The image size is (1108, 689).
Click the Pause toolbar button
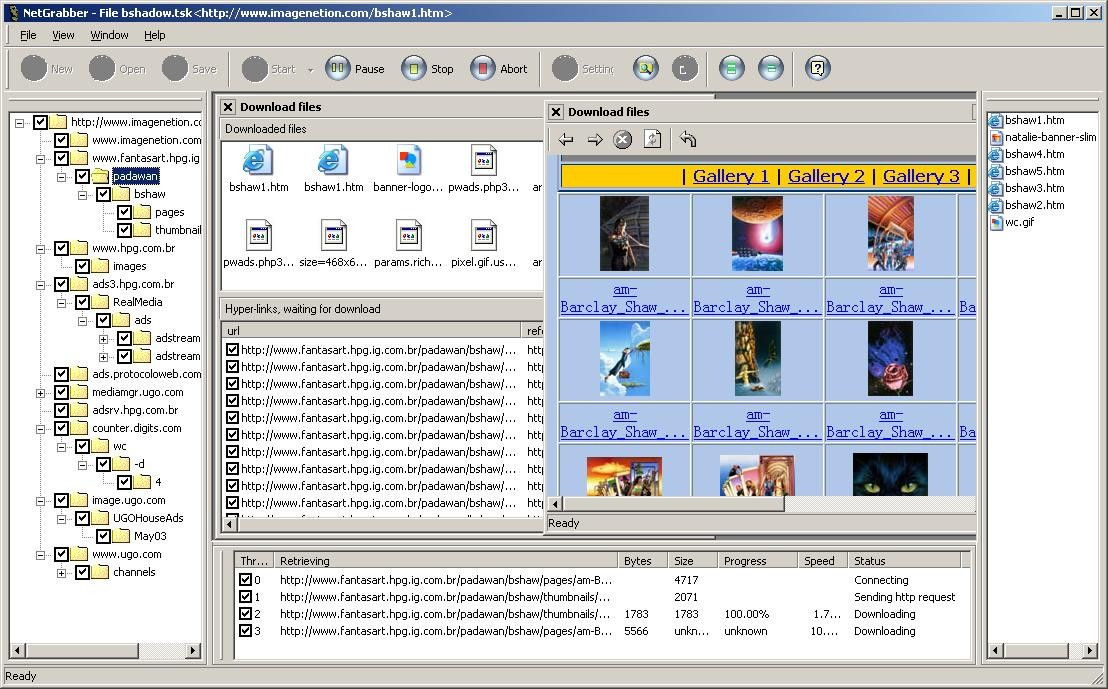point(355,69)
